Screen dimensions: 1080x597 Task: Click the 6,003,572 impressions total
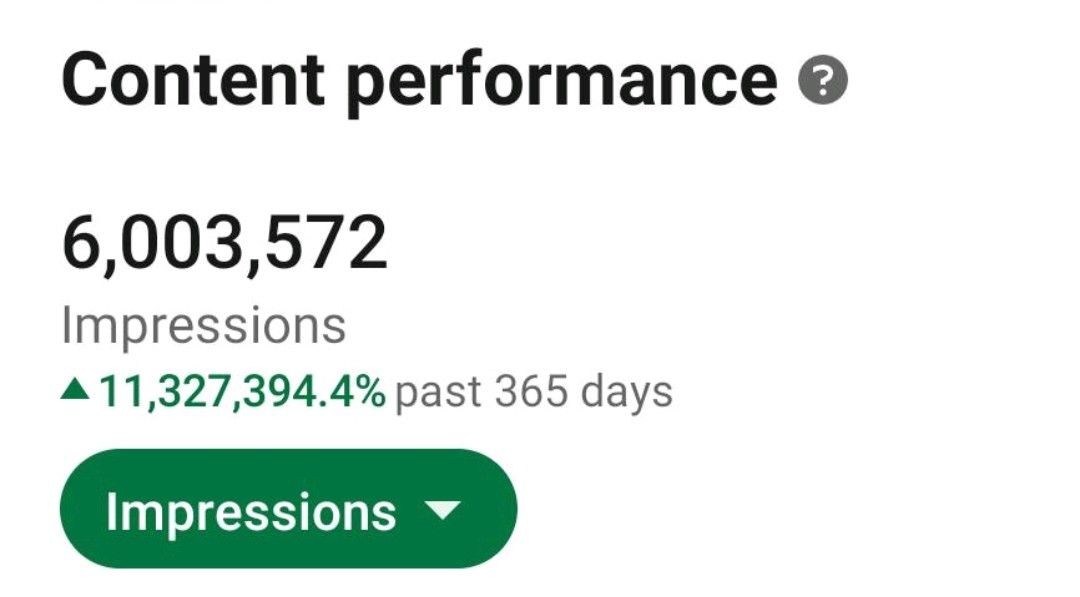click(225, 243)
